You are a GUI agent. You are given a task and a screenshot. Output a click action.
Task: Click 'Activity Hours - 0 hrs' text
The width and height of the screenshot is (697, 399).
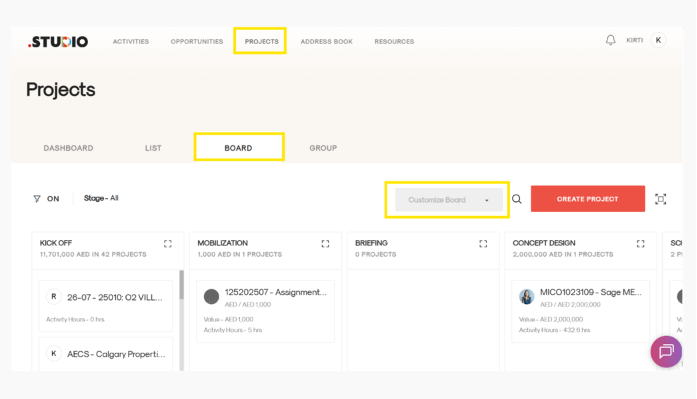(75, 319)
